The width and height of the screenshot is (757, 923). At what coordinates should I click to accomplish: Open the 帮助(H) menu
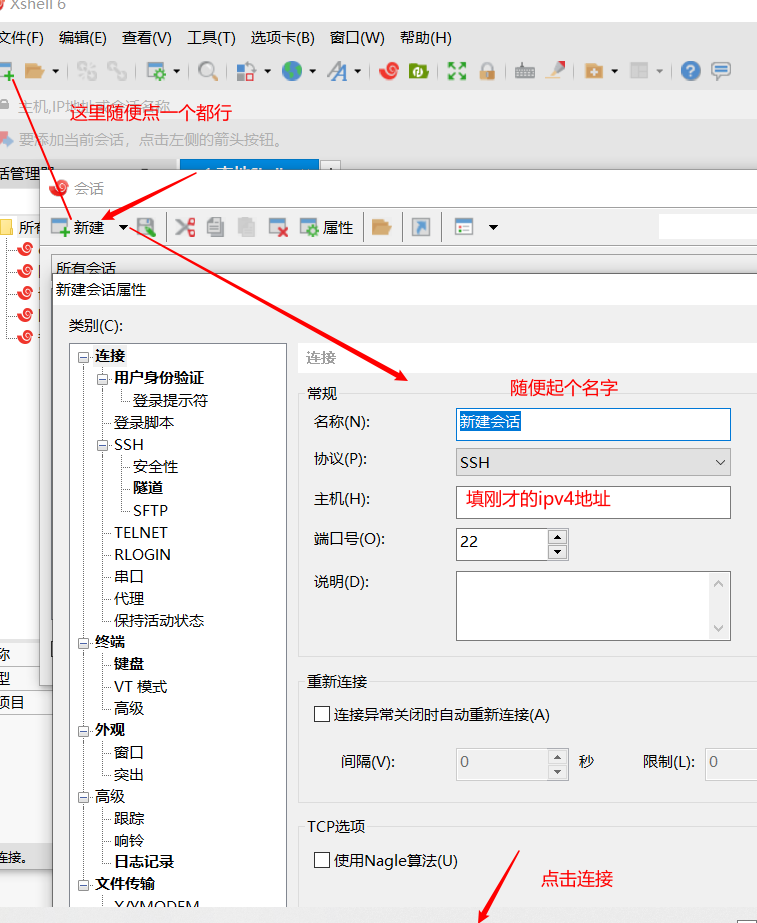(x=426, y=38)
